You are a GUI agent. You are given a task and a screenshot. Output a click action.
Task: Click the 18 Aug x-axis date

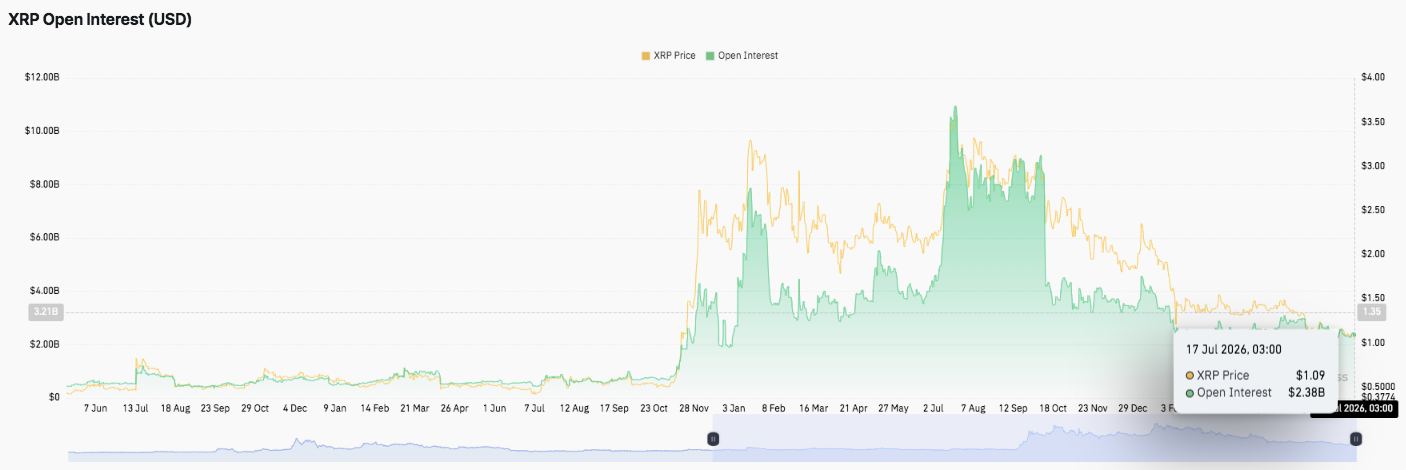tap(175, 408)
